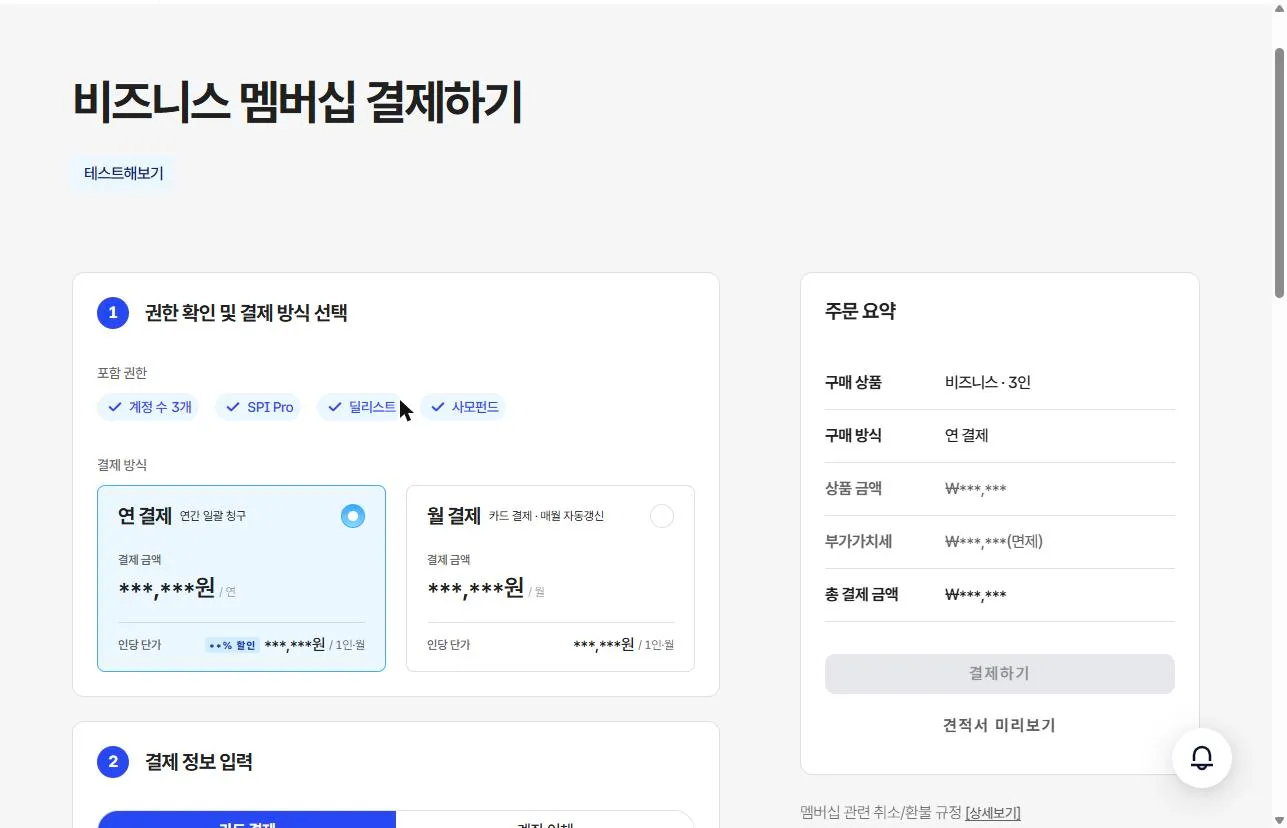Open the notification bell icon
1287x828 pixels.
click(1202, 758)
